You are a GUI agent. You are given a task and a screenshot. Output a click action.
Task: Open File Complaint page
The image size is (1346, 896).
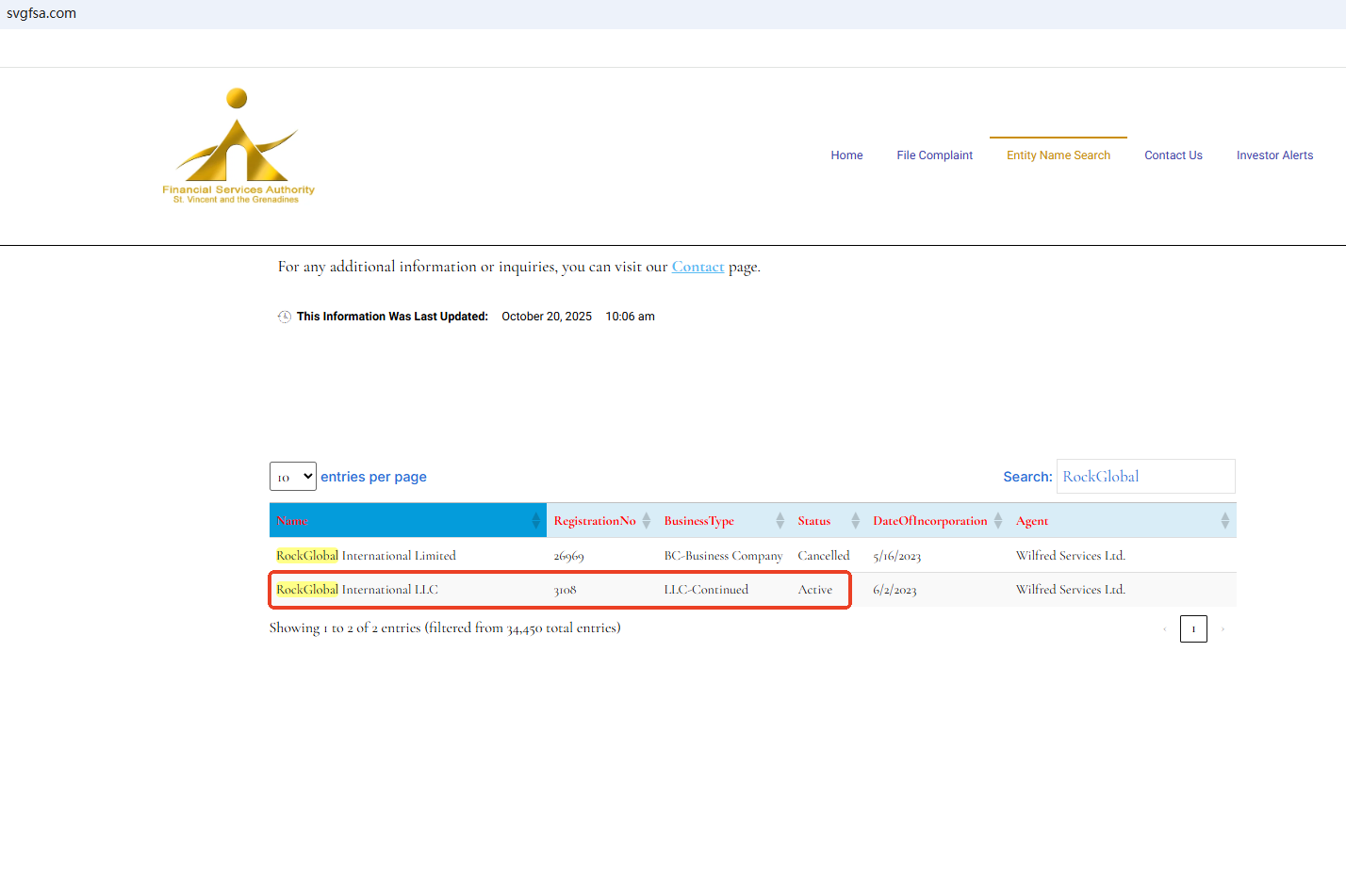pyautogui.click(x=935, y=155)
